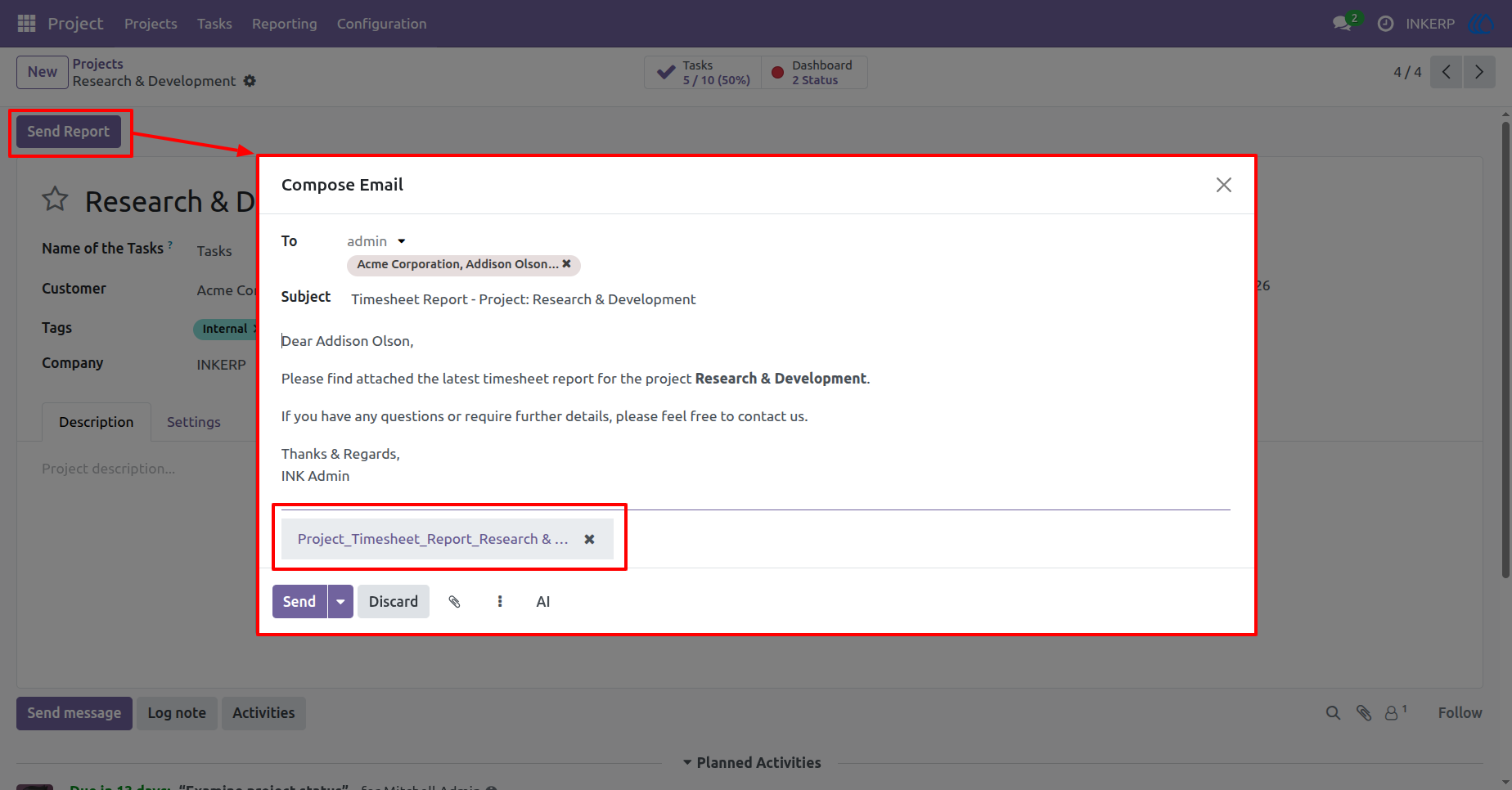Open the composer more options menu
The height and width of the screenshot is (790, 1512).
(500, 602)
